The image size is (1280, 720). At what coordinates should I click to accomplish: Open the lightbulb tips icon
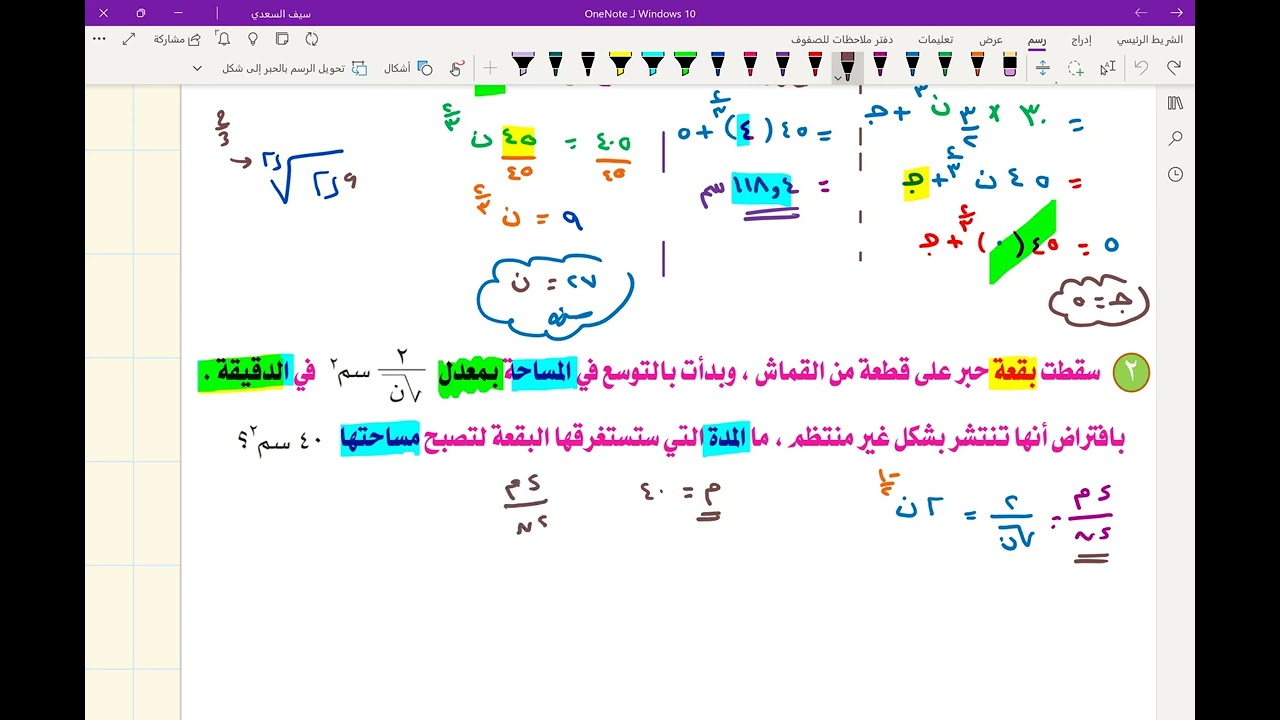pyautogui.click(x=253, y=39)
